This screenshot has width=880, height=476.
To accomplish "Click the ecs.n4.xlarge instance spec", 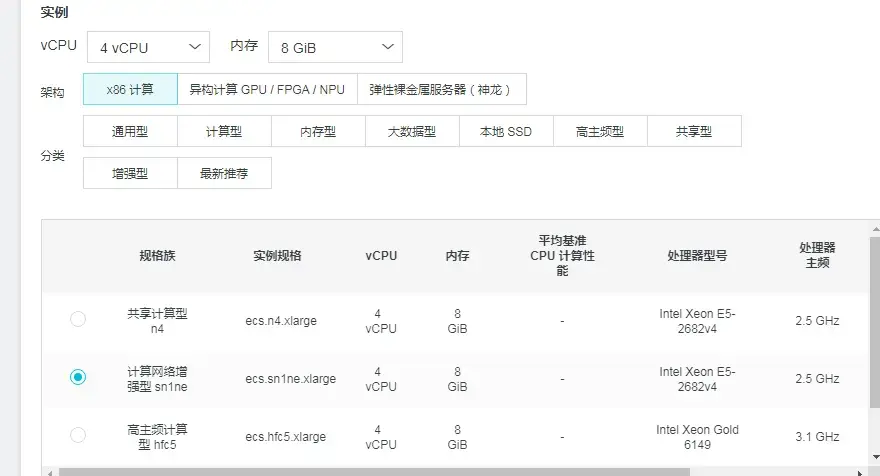I will tap(281, 321).
